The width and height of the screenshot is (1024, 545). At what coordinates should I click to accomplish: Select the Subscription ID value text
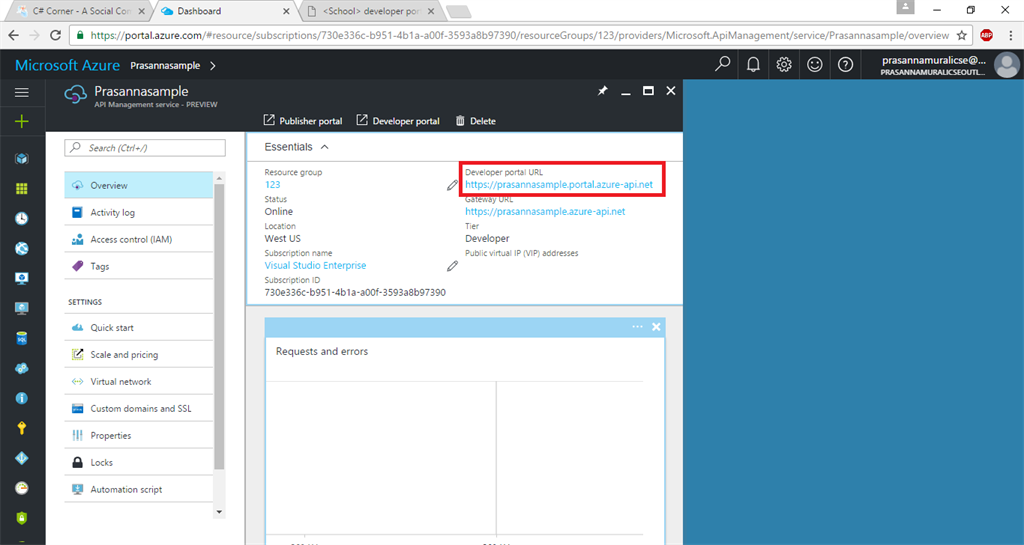(355, 292)
